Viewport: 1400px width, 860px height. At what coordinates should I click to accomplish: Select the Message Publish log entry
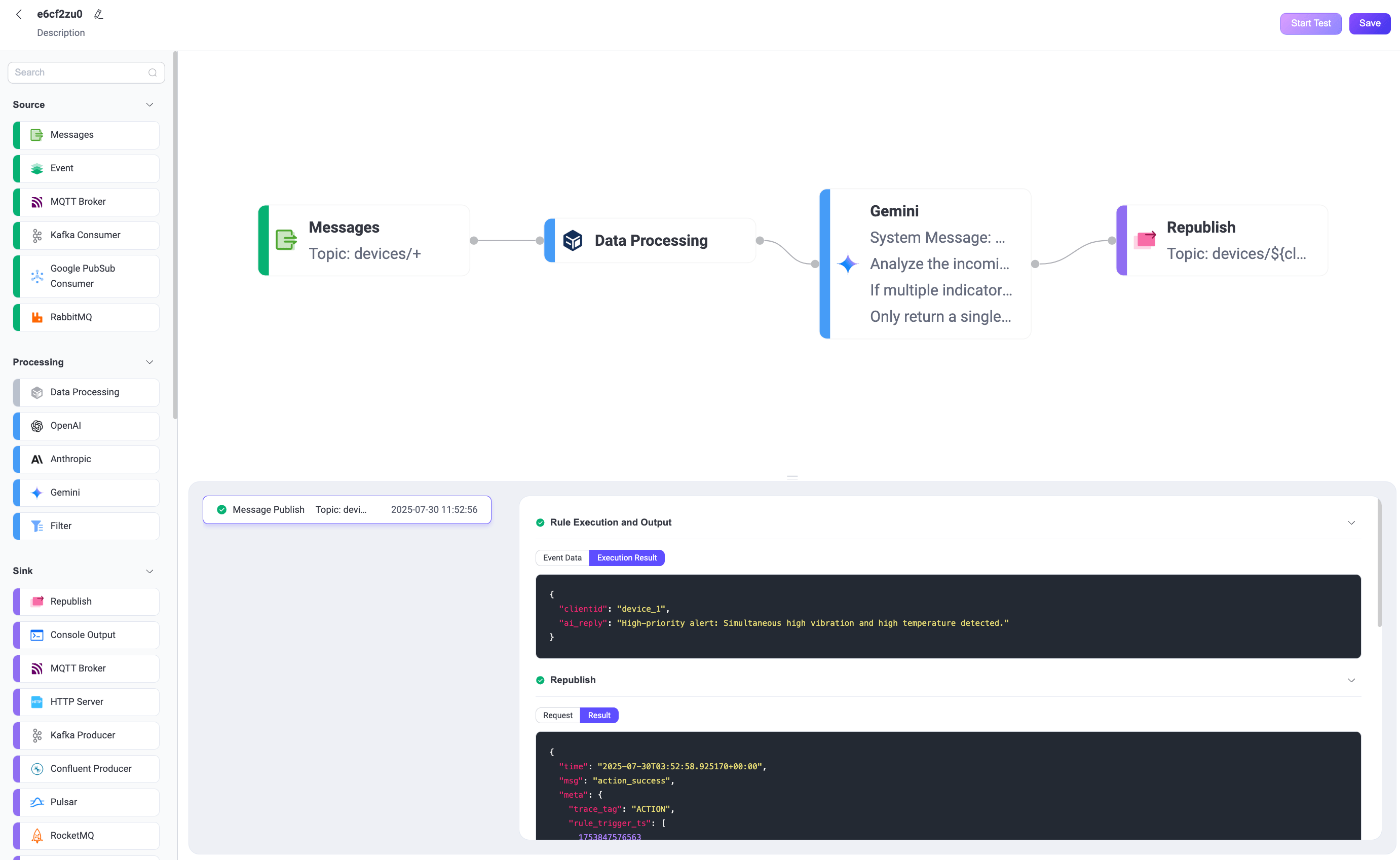[x=347, y=510]
